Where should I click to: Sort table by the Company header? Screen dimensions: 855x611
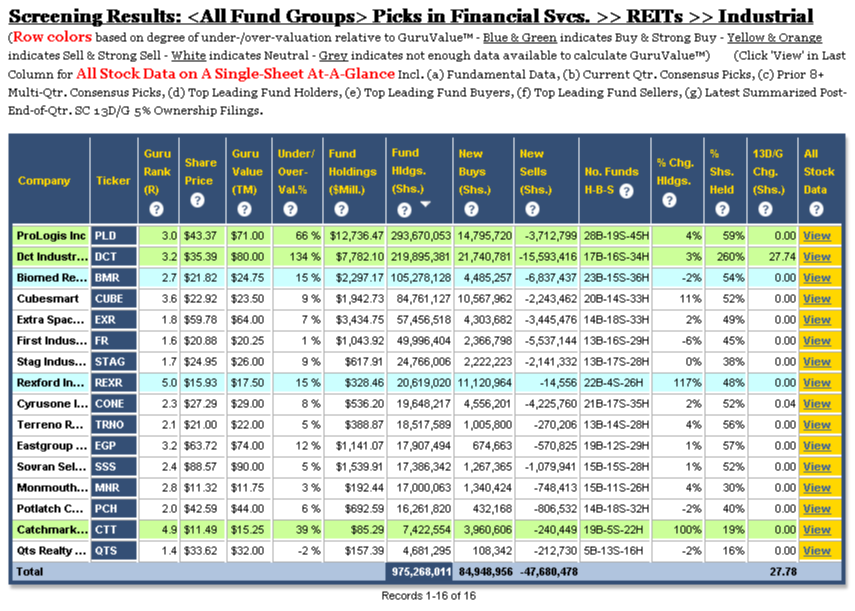click(x=44, y=181)
